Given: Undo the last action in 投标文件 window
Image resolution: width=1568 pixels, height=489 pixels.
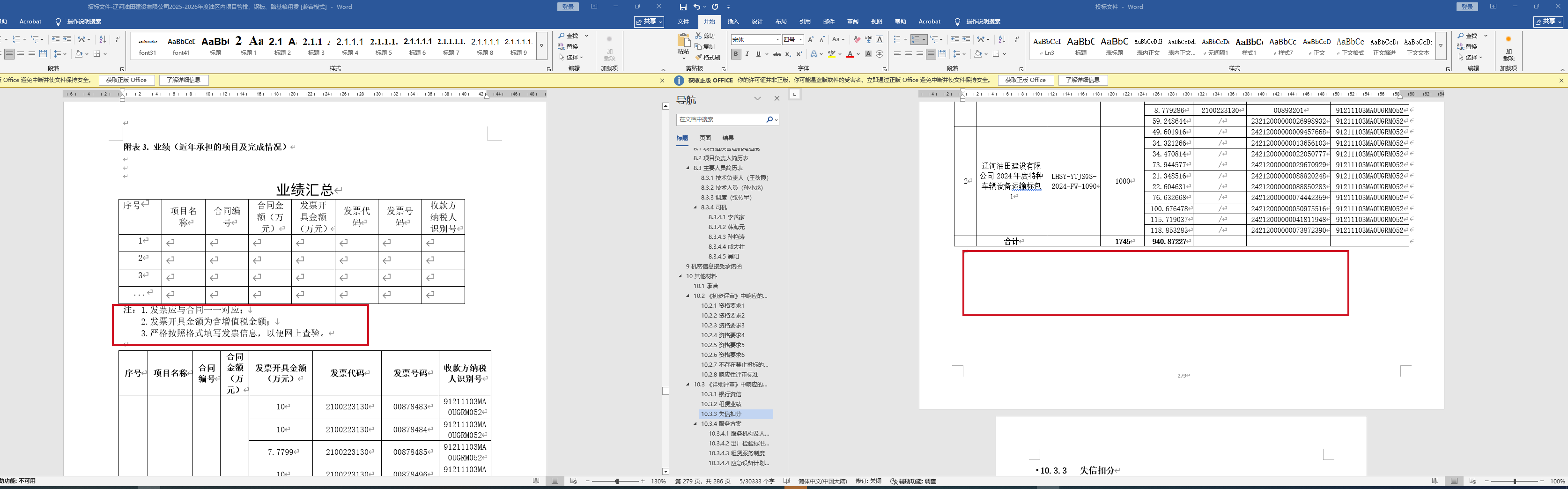Looking at the screenshot, I should (696, 7).
